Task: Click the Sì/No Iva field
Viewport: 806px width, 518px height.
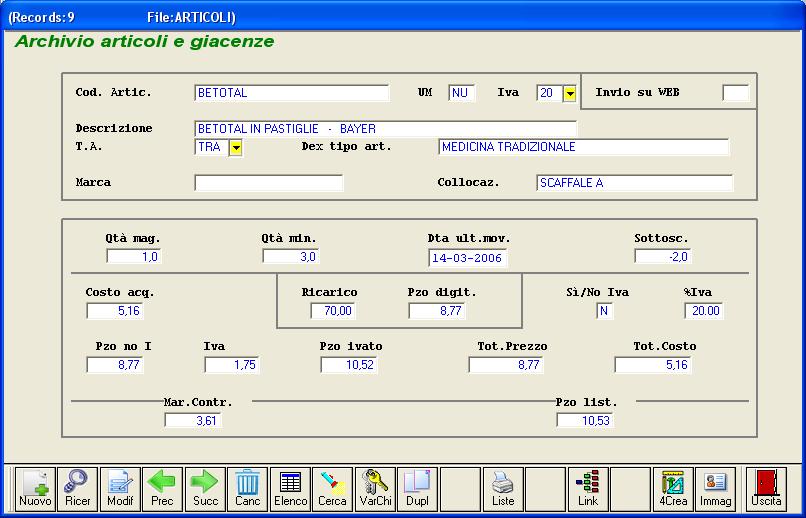Action: [605, 311]
